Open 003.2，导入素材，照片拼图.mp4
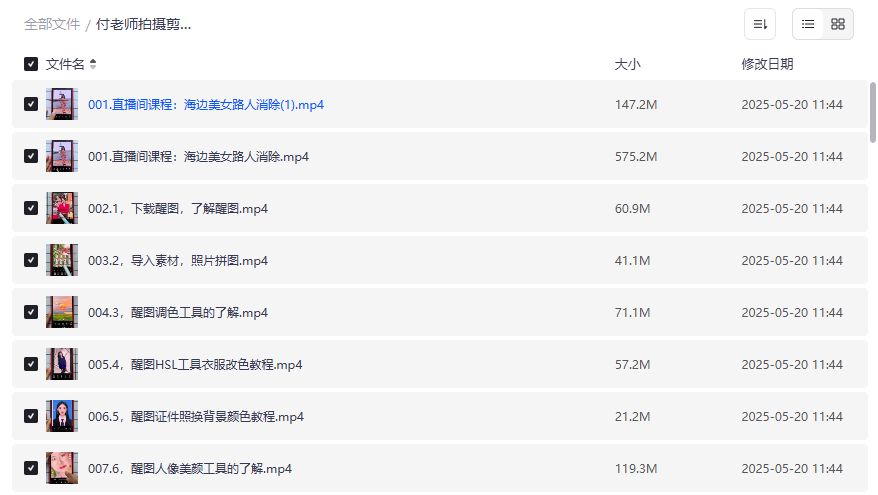Screen dimensions: 878x495 (178, 261)
